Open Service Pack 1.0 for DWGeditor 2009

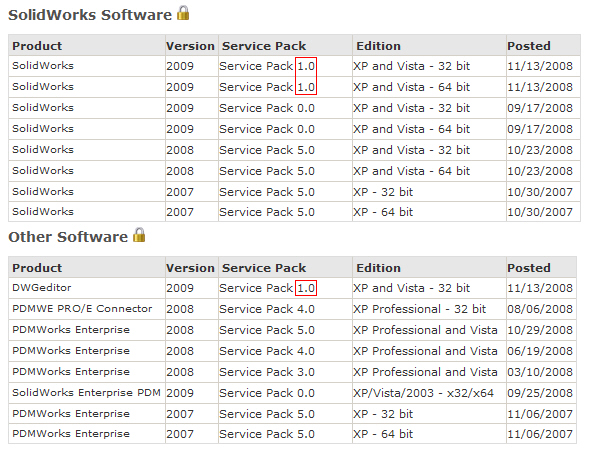pos(267,288)
